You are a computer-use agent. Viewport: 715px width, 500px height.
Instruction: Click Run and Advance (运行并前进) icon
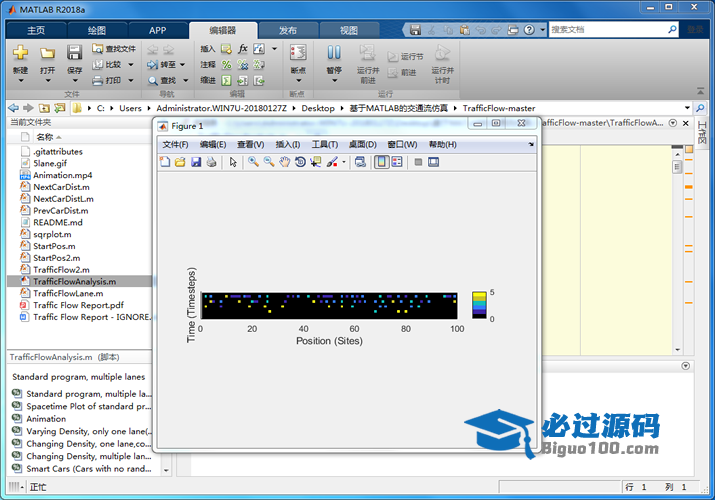(368, 52)
